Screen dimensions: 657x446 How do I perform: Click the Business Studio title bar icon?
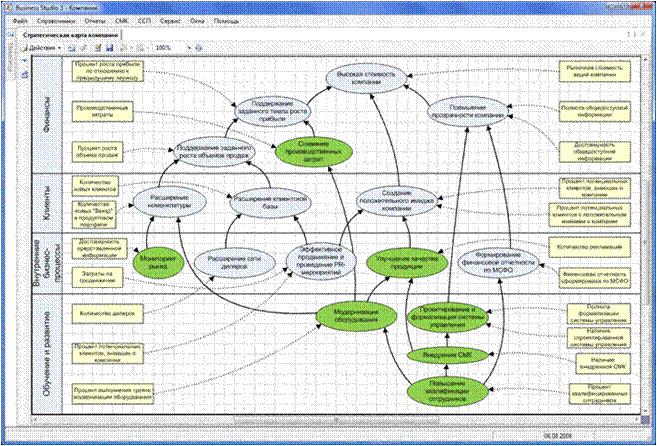pos(6,6)
